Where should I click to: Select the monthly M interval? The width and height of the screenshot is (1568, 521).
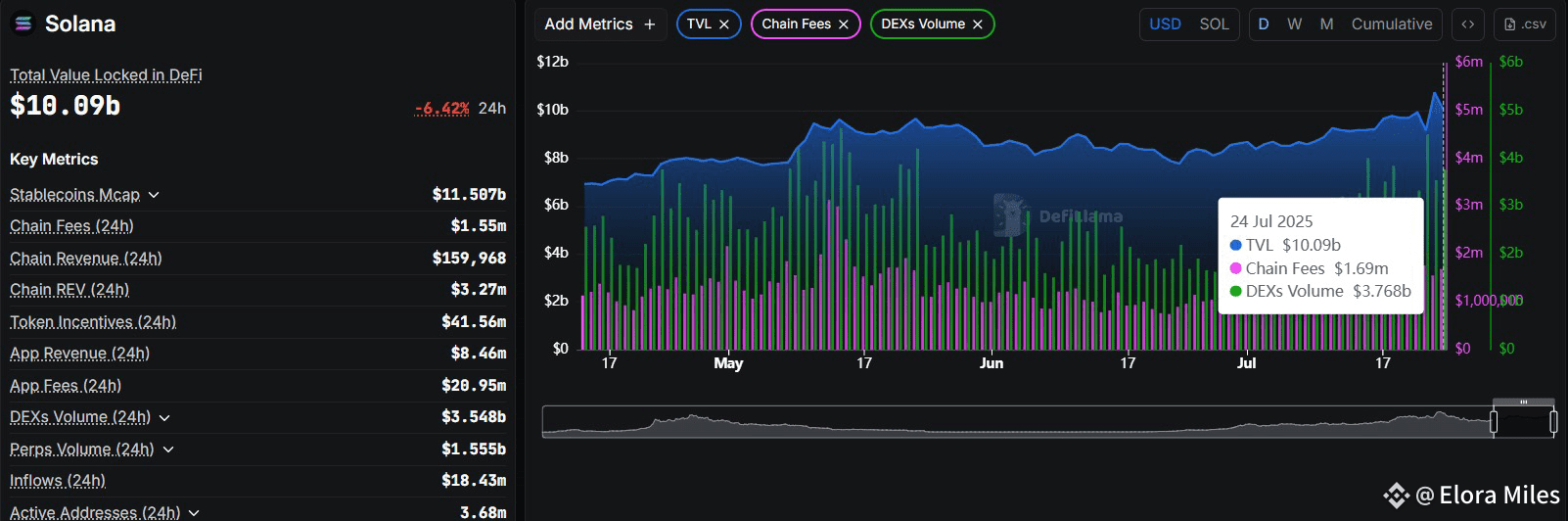pos(1326,24)
